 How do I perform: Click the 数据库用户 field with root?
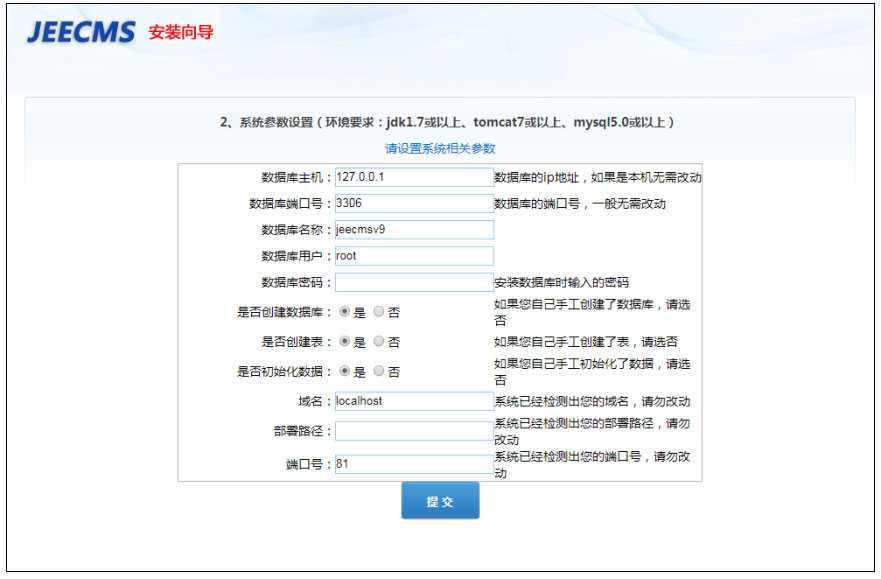414,256
